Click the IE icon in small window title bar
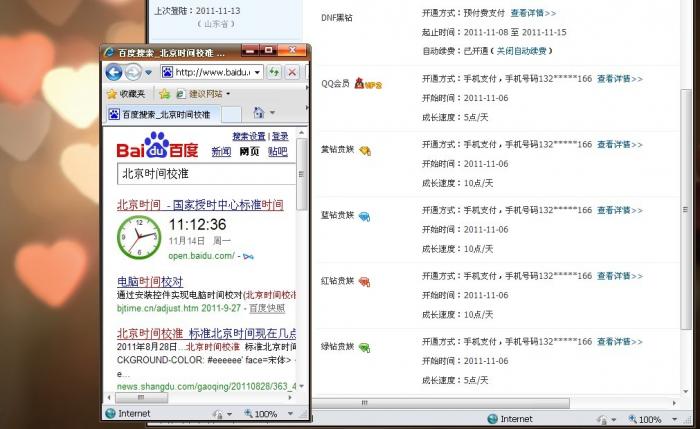The image size is (700, 429). tap(109, 52)
